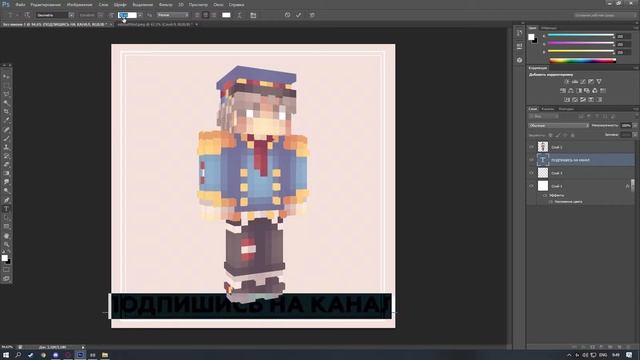Select the Blur tool

pyautogui.click(x=6, y=182)
